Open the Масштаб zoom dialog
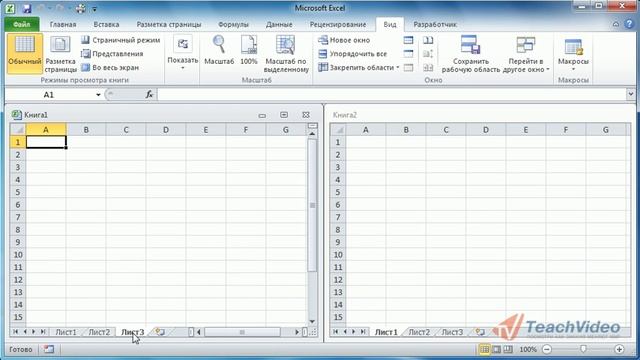This screenshot has height=360, width=640. [x=219, y=50]
